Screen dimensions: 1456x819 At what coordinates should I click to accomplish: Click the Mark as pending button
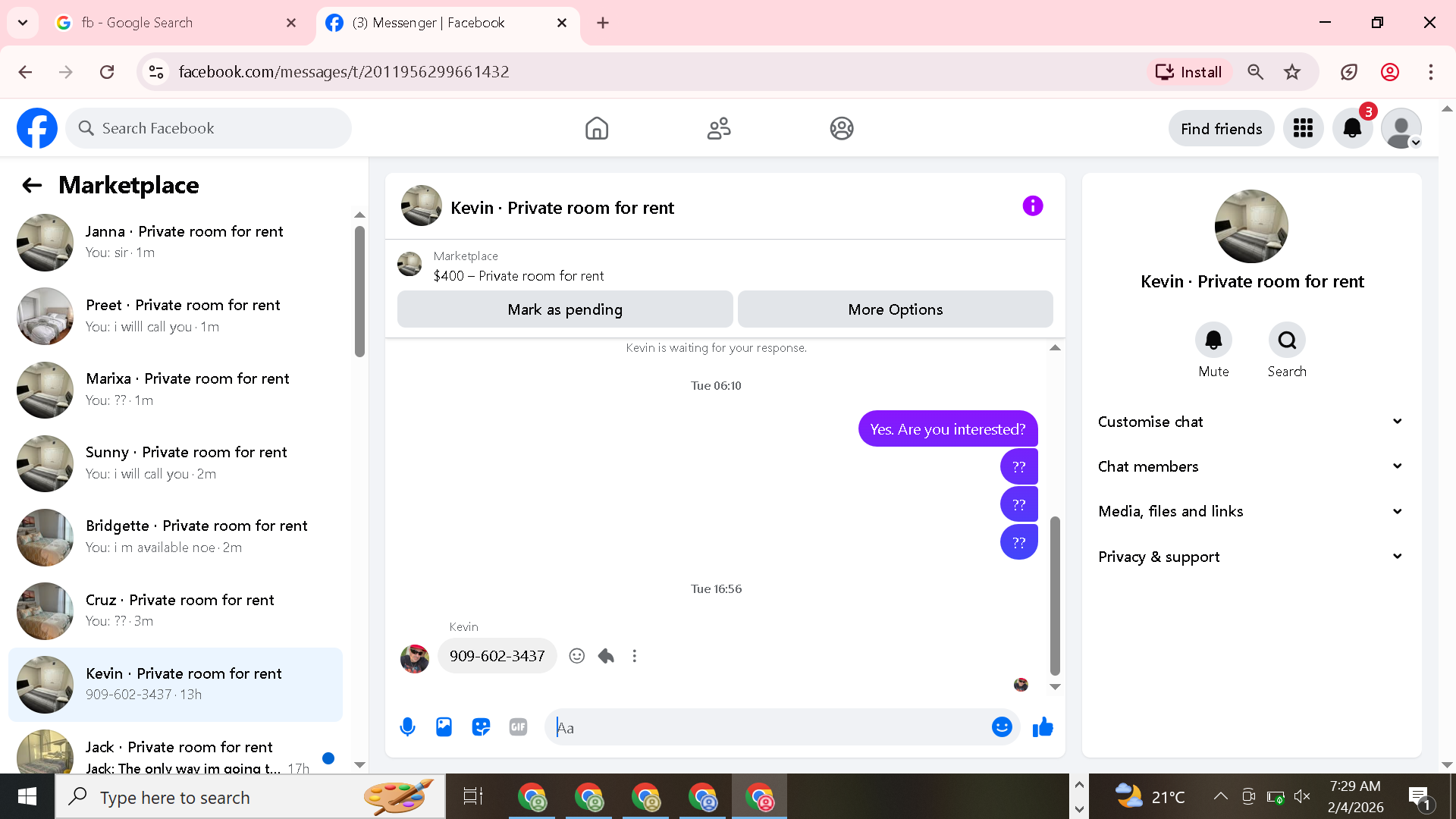pos(565,309)
